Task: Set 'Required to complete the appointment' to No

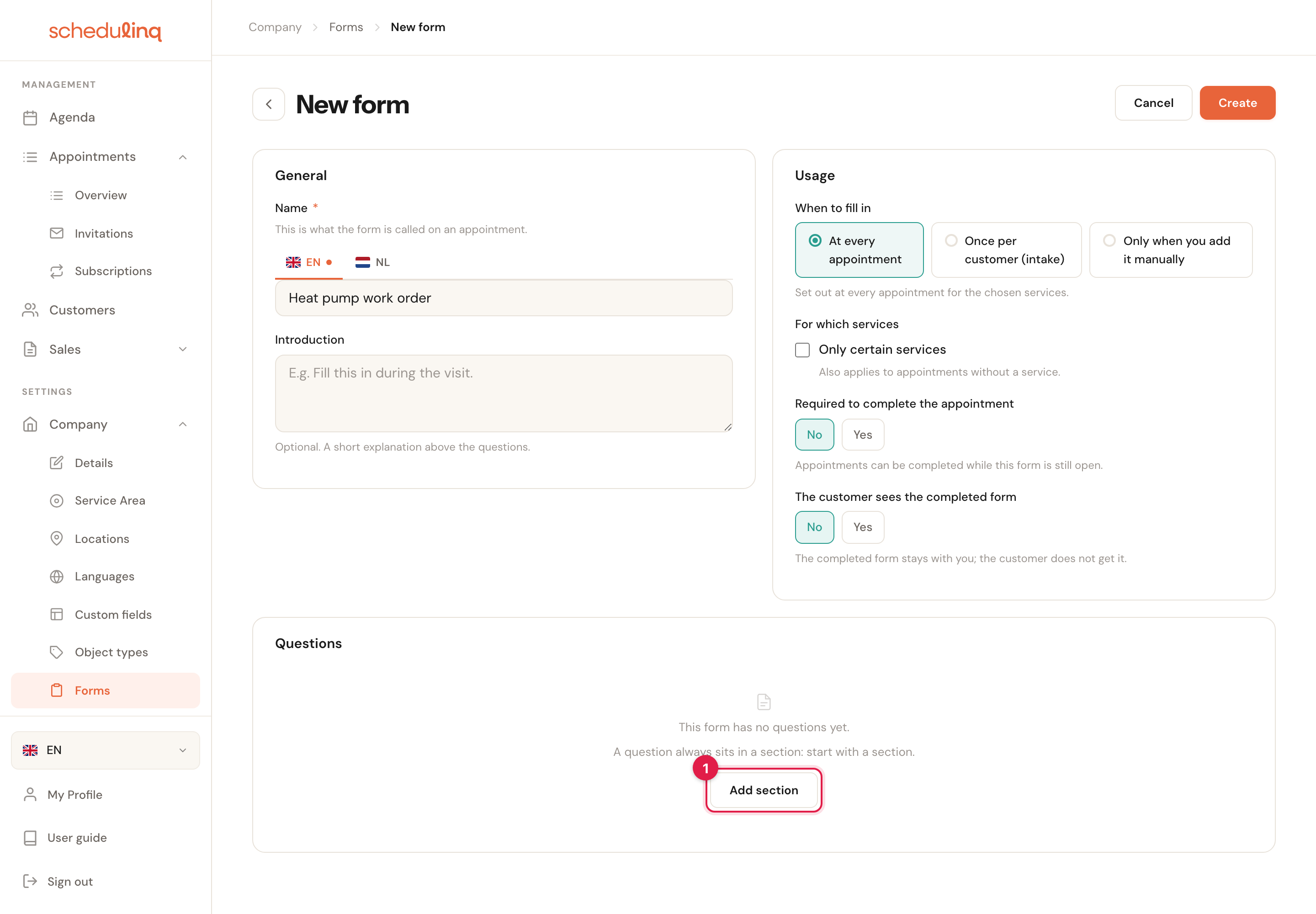Action: 814,435
